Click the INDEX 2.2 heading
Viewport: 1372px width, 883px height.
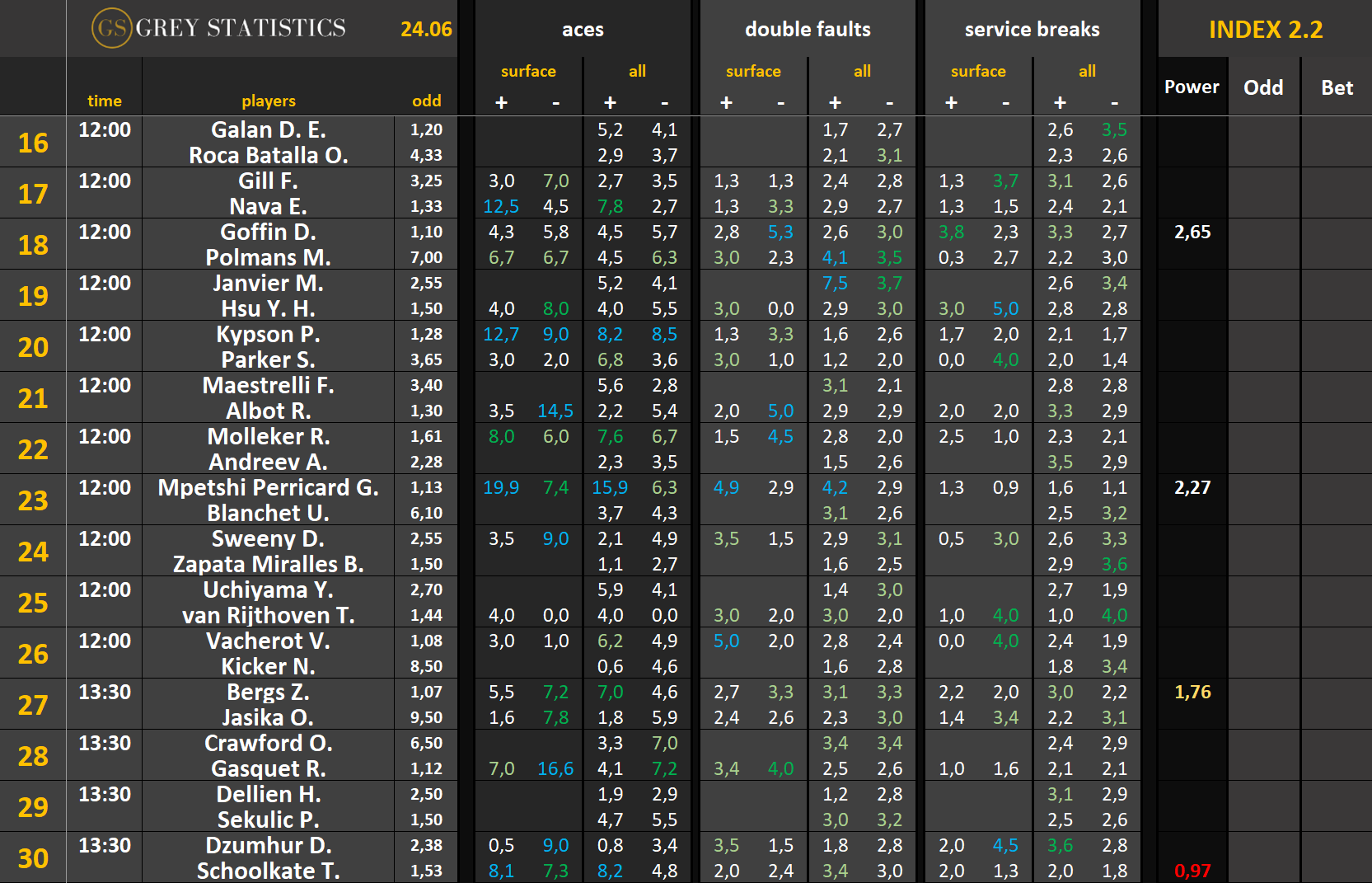coord(1265,30)
